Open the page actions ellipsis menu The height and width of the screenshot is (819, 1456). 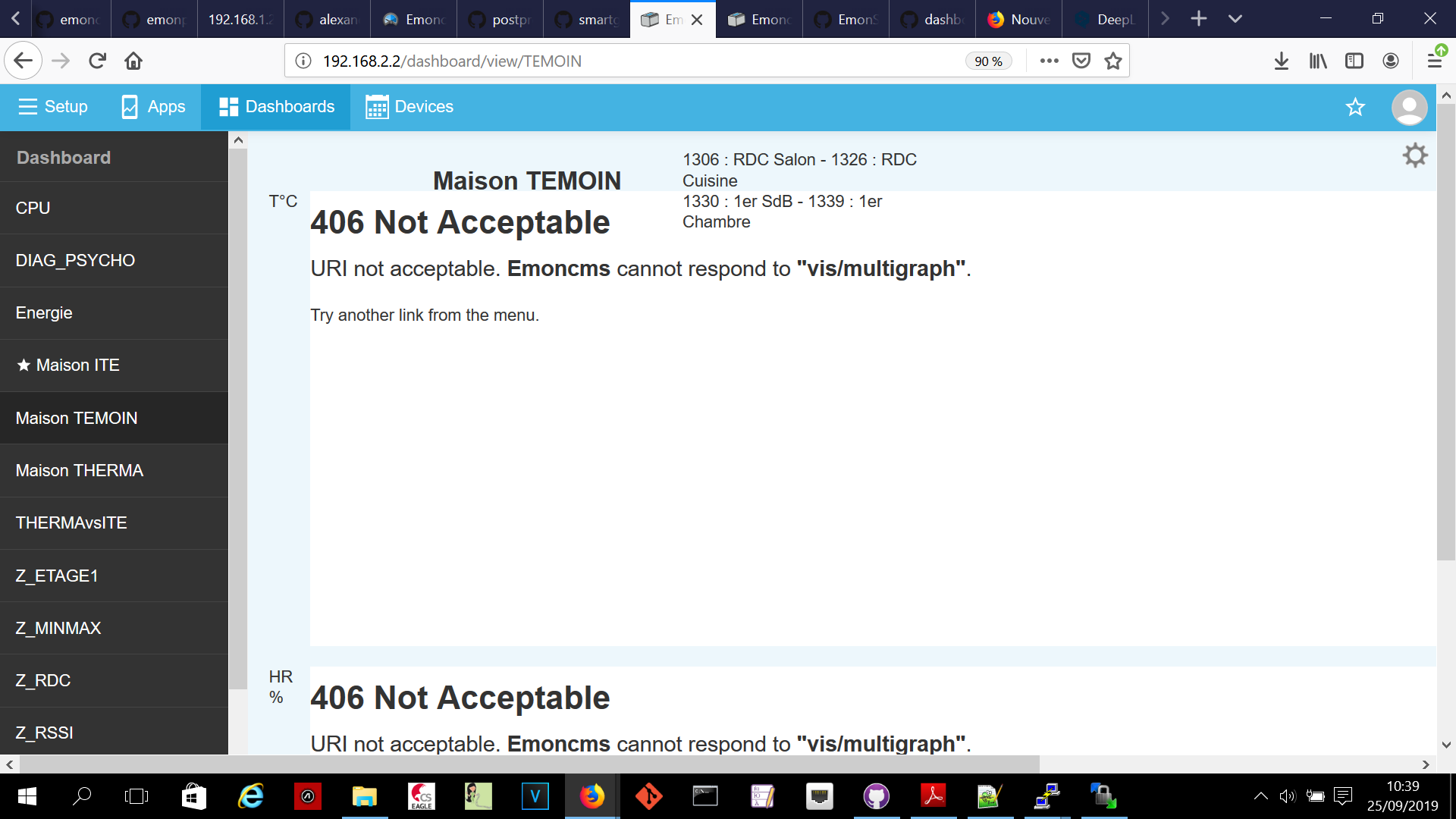pos(1049,61)
